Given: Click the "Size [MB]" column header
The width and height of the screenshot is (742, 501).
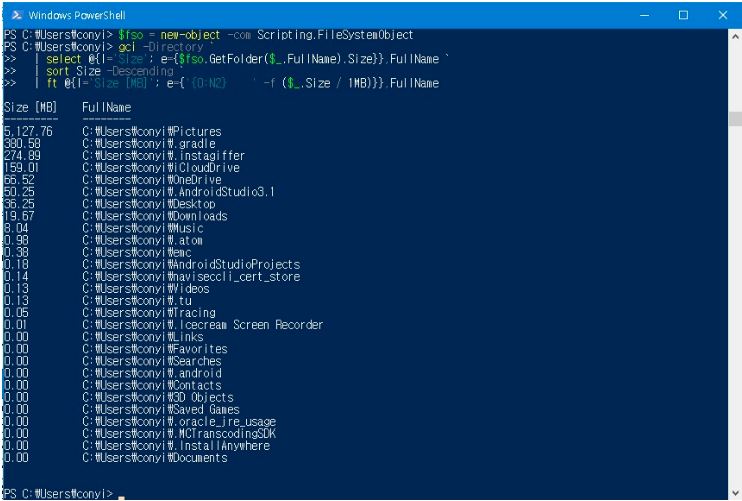Looking at the screenshot, I should 30,107.
